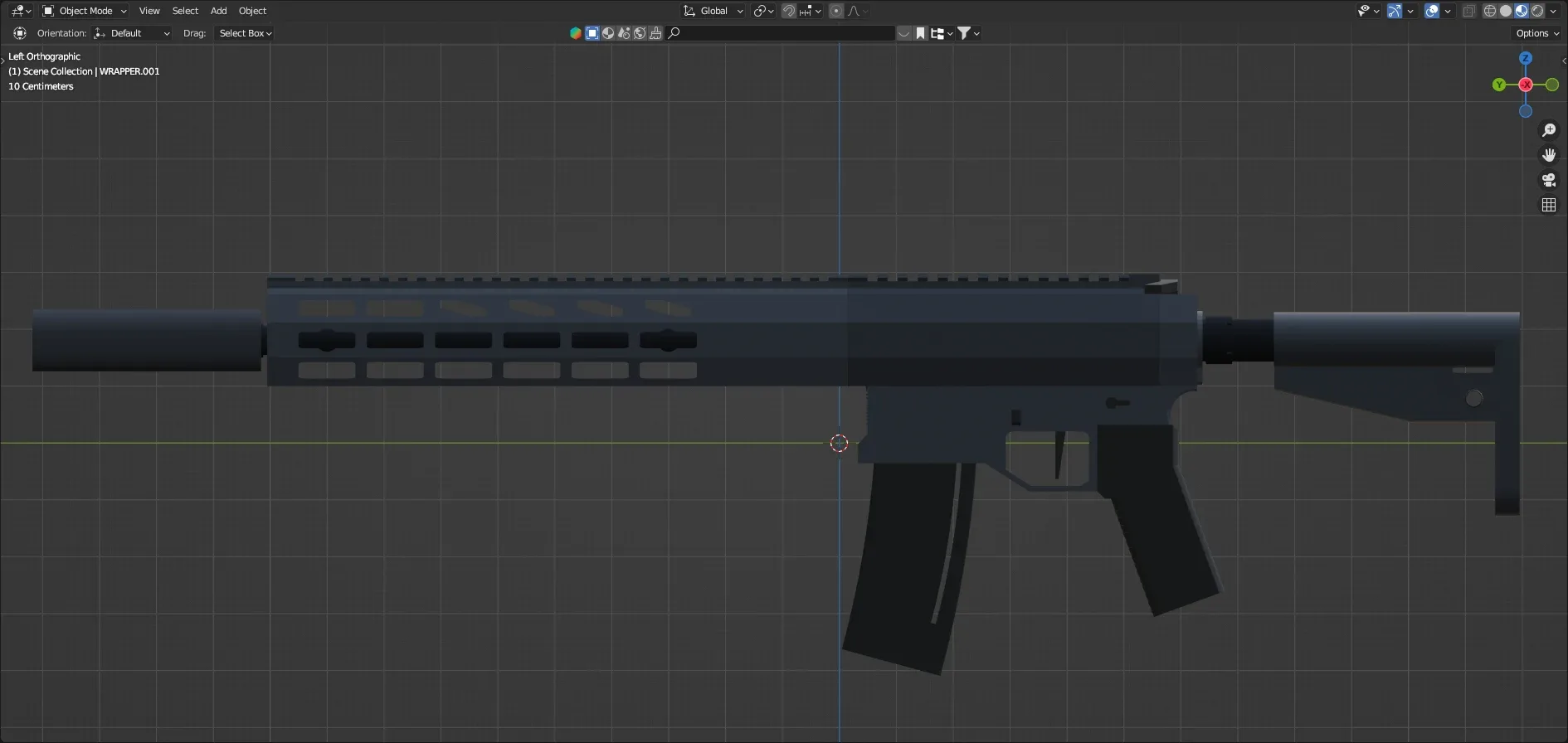Image resolution: width=1568 pixels, height=743 pixels.
Task: Expand the gizmo options dropdown arrow
Action: click(x=1410, y=11)
